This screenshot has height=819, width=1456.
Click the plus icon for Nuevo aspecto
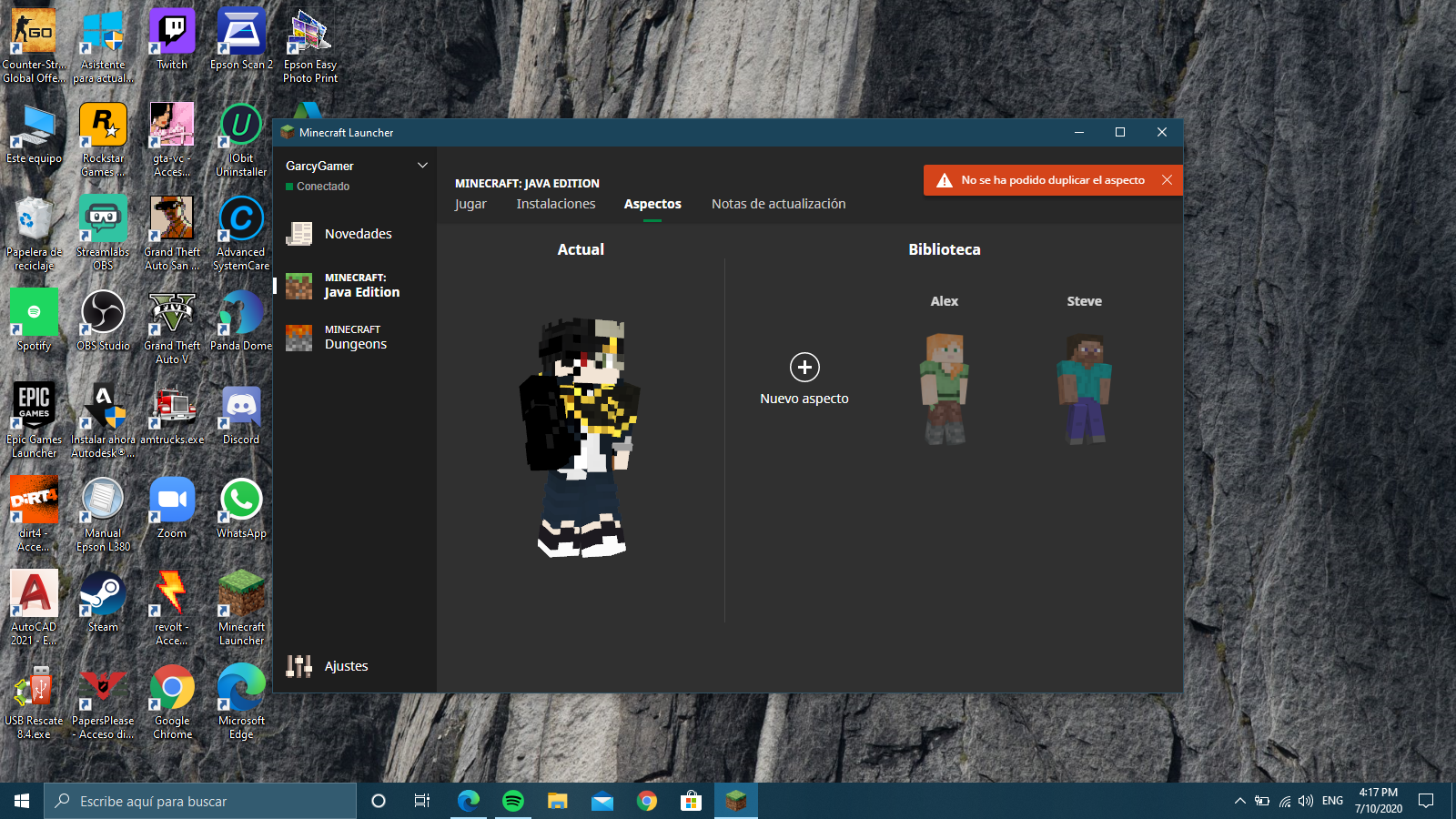click(804, 368)
